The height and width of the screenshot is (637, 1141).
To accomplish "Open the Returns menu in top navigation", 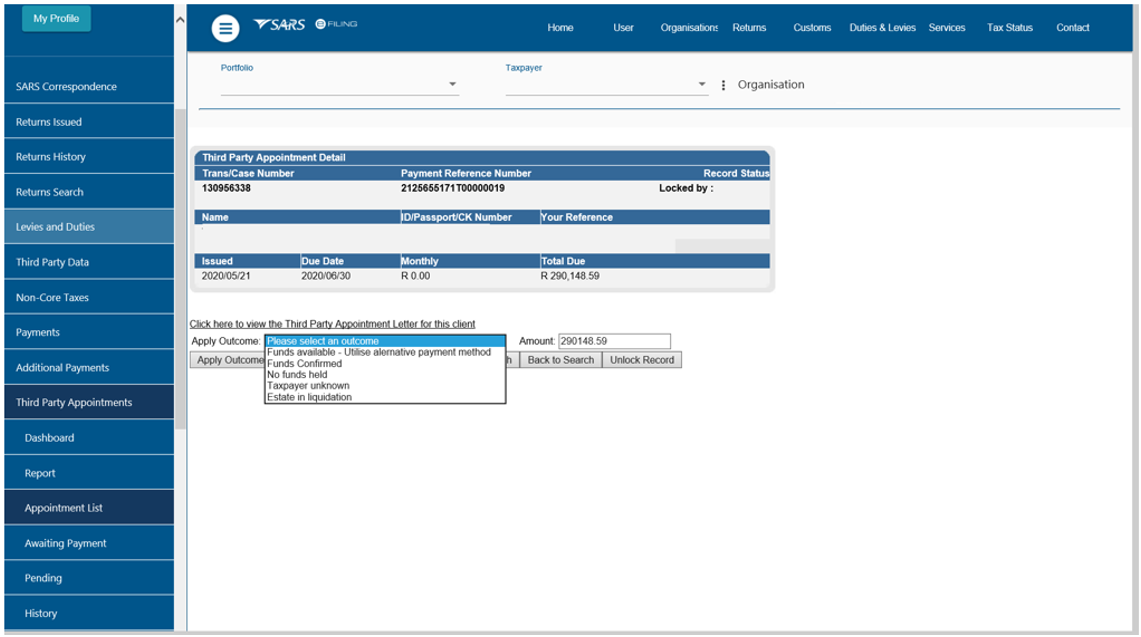I will (x=749, y=28).
